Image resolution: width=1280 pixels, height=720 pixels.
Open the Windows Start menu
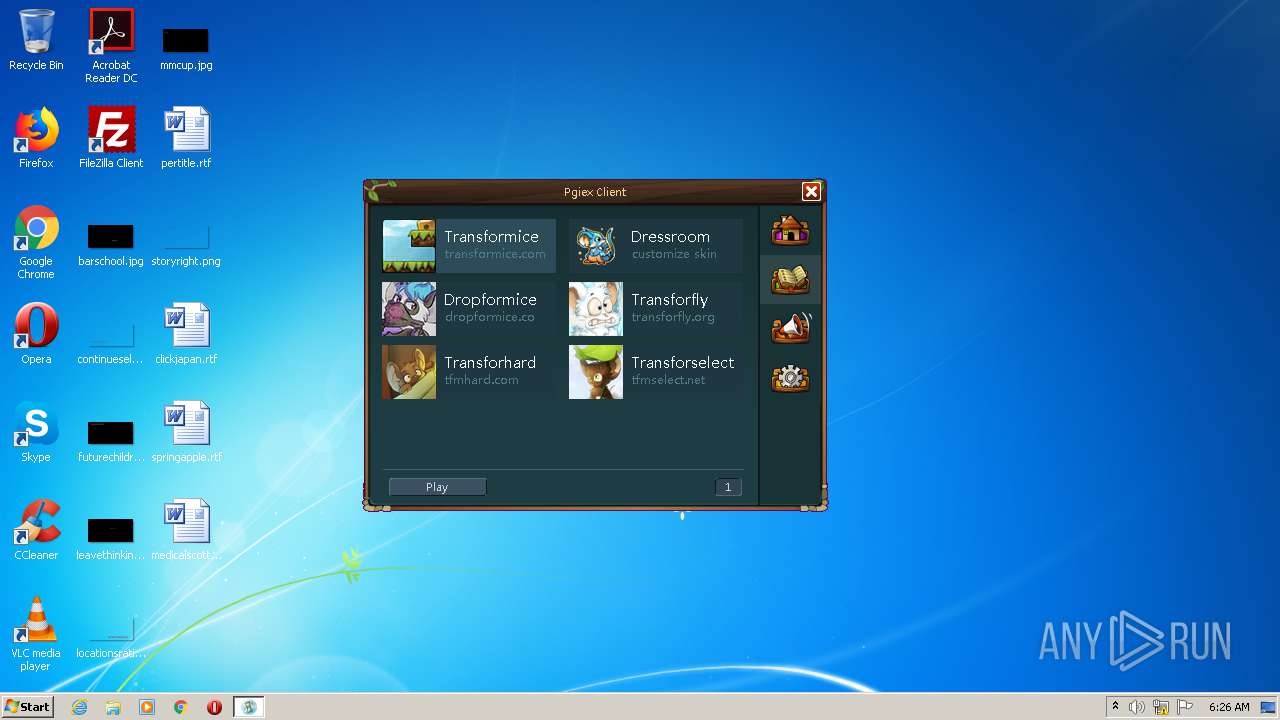click(x=28, y=707)
